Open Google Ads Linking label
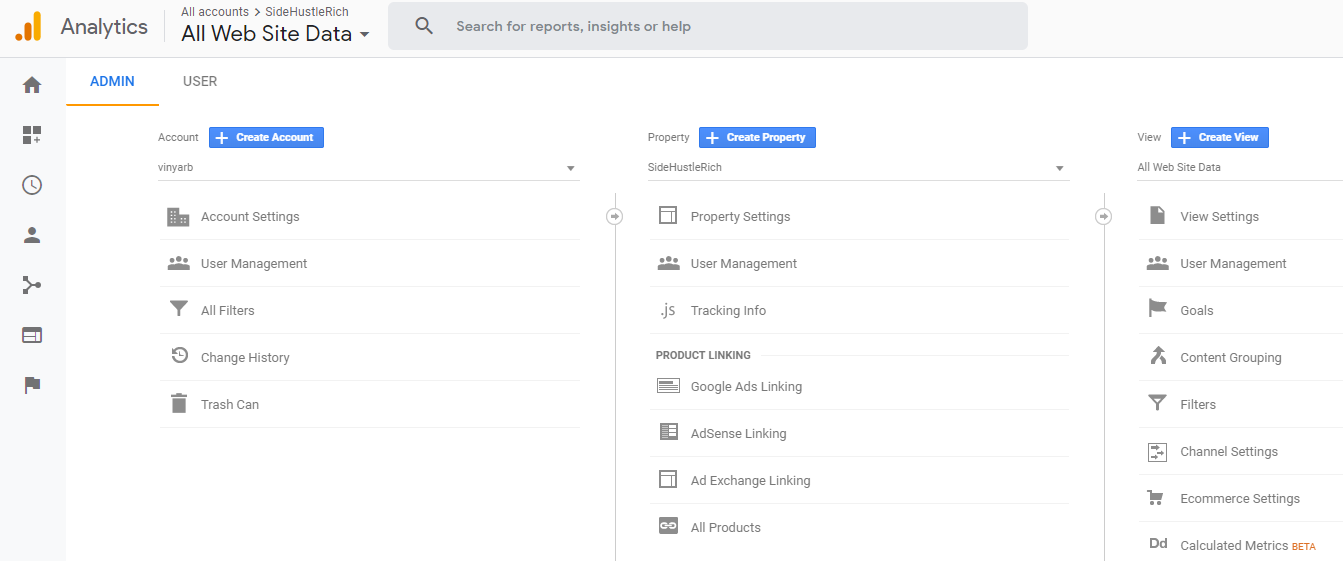This screenshot has width=1343, height=561. 746,387
